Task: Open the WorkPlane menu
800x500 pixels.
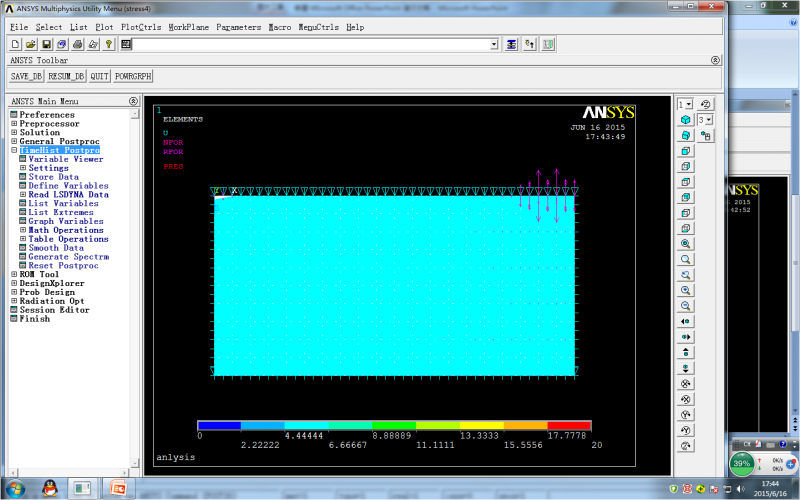Action: click(x=188, y=27)
